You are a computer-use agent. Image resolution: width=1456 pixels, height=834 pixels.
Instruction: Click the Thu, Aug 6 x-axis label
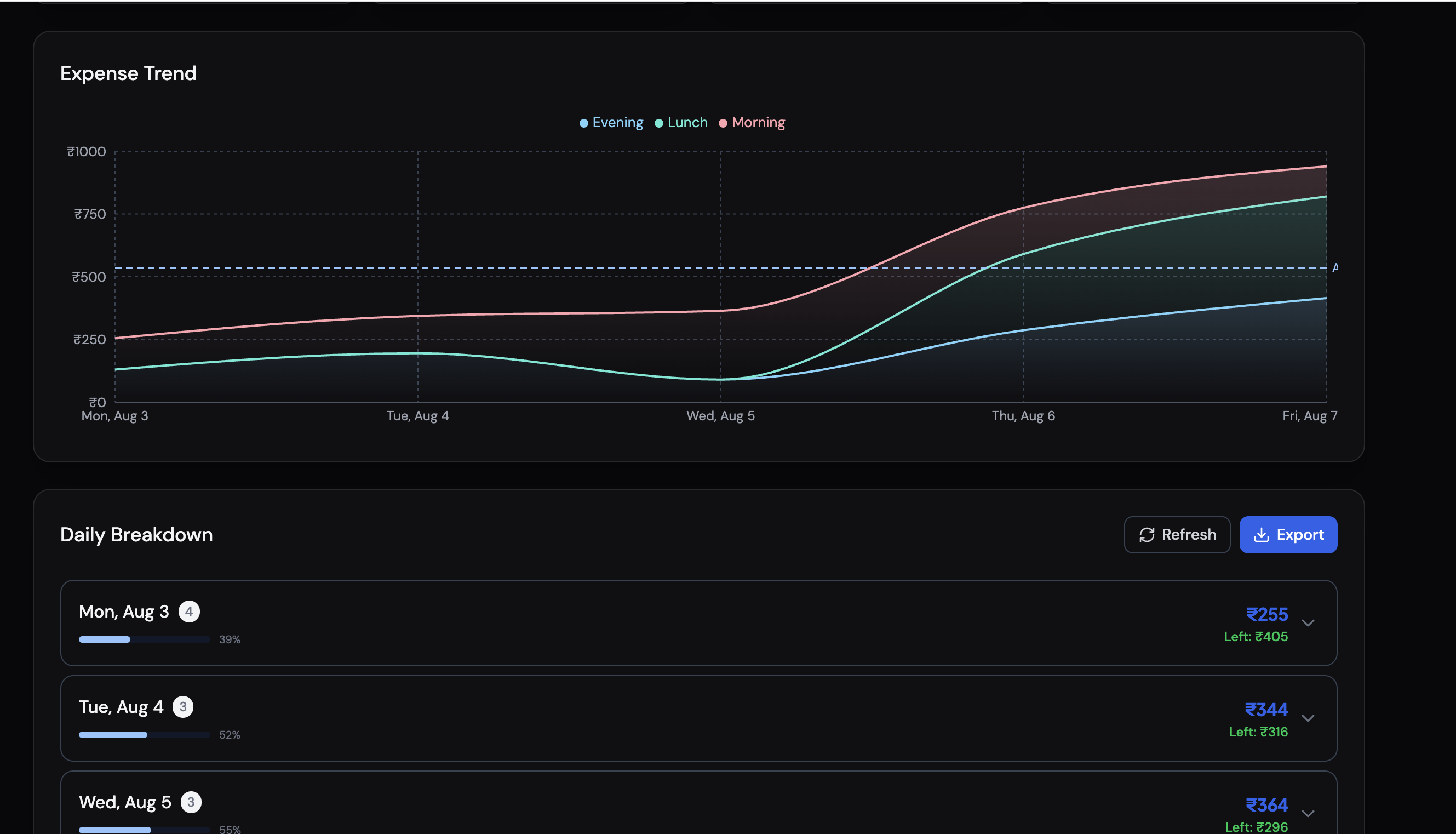coord(1023,416)
